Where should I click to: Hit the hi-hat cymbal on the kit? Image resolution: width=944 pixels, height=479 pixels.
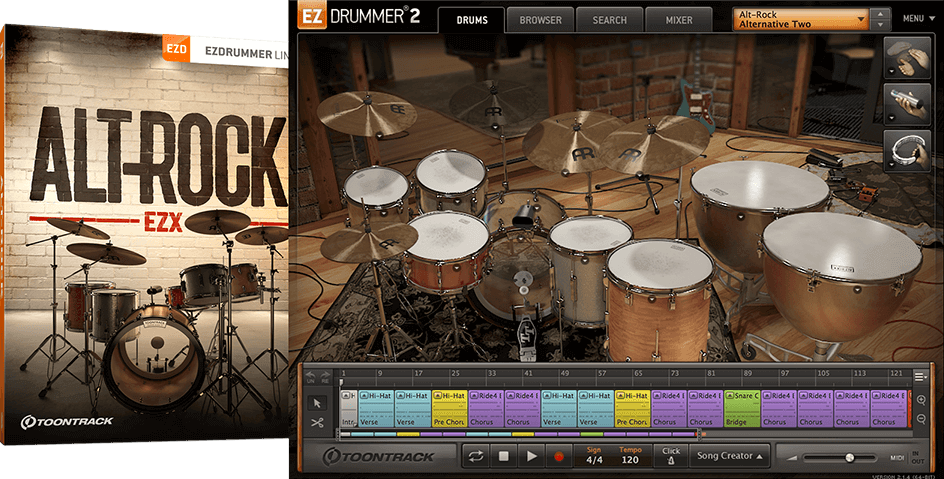[x=368, y=241]
